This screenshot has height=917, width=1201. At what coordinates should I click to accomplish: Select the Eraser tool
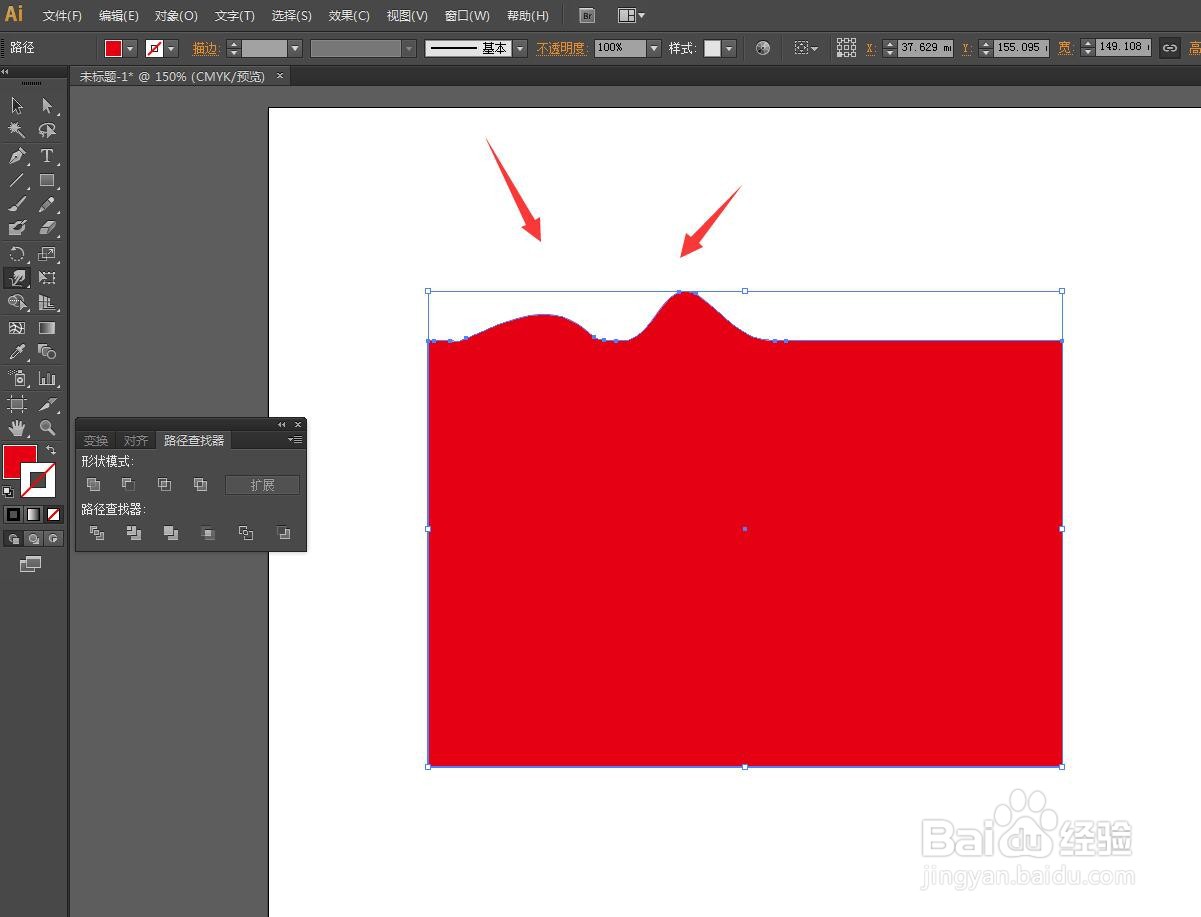pos(47,229)
